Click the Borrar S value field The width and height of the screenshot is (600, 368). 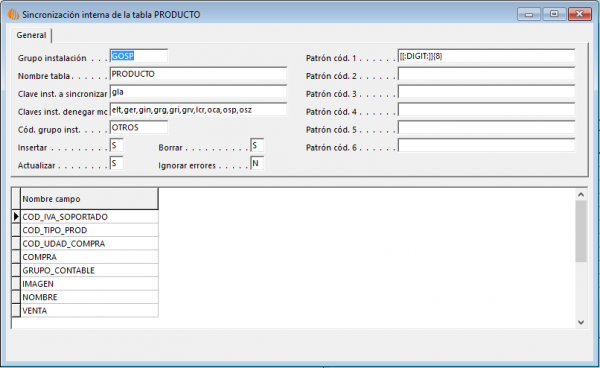point(257,146)
